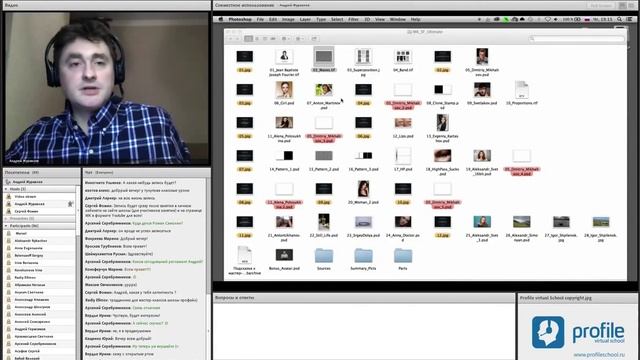Collapse the Hosts group in attendees
This screenshot has height=360, width=640.
tap(6, 189)
